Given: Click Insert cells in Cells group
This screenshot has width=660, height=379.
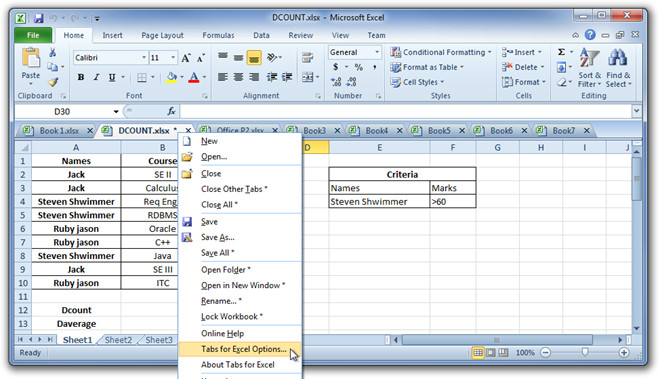Looking at the screenshot, I should (x=522, y=52).
